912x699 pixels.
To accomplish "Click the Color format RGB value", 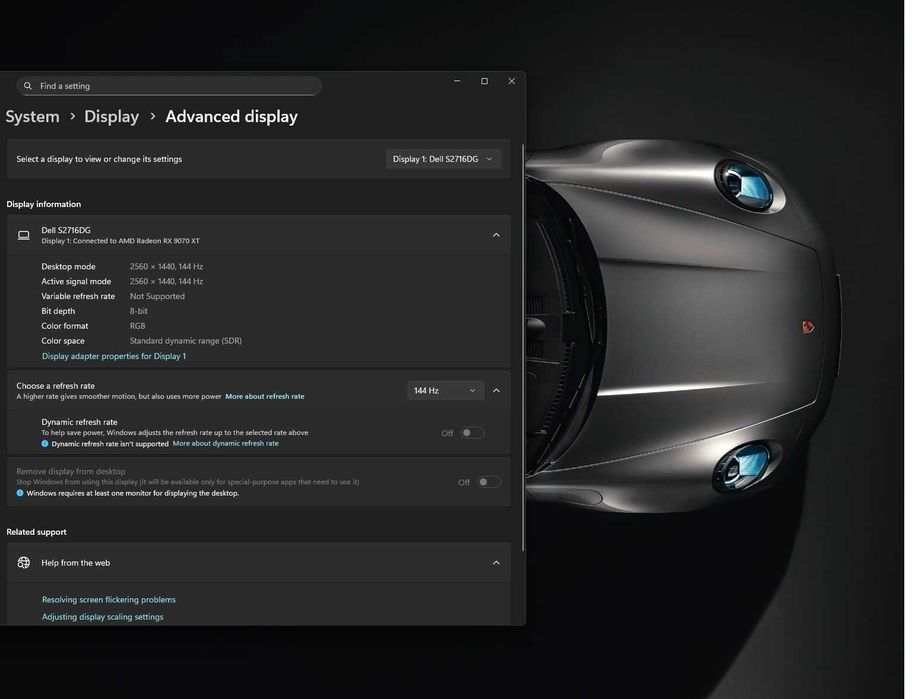I will pos(137,326).
